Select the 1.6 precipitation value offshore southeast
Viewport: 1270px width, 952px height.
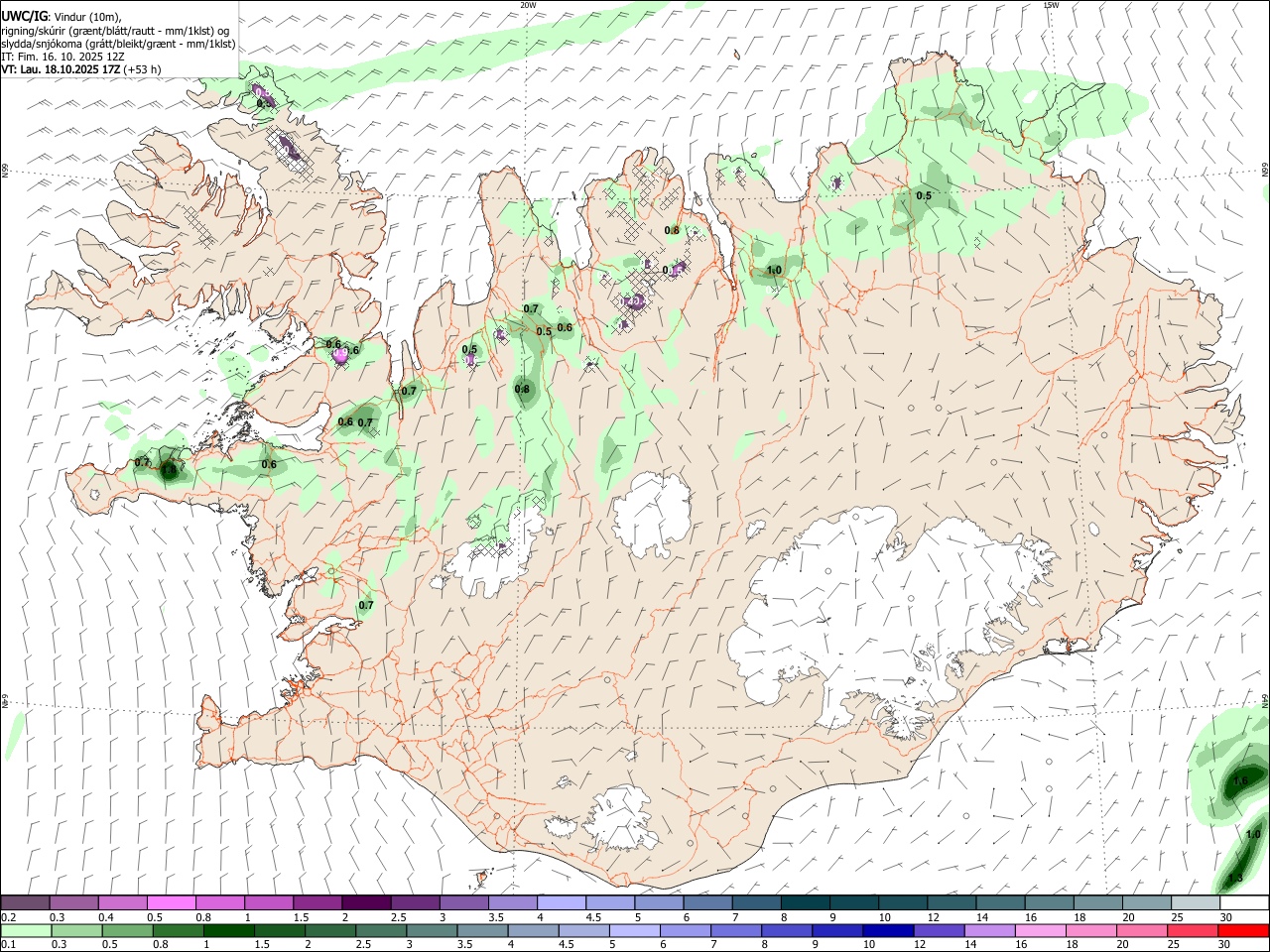(1240, 781)
